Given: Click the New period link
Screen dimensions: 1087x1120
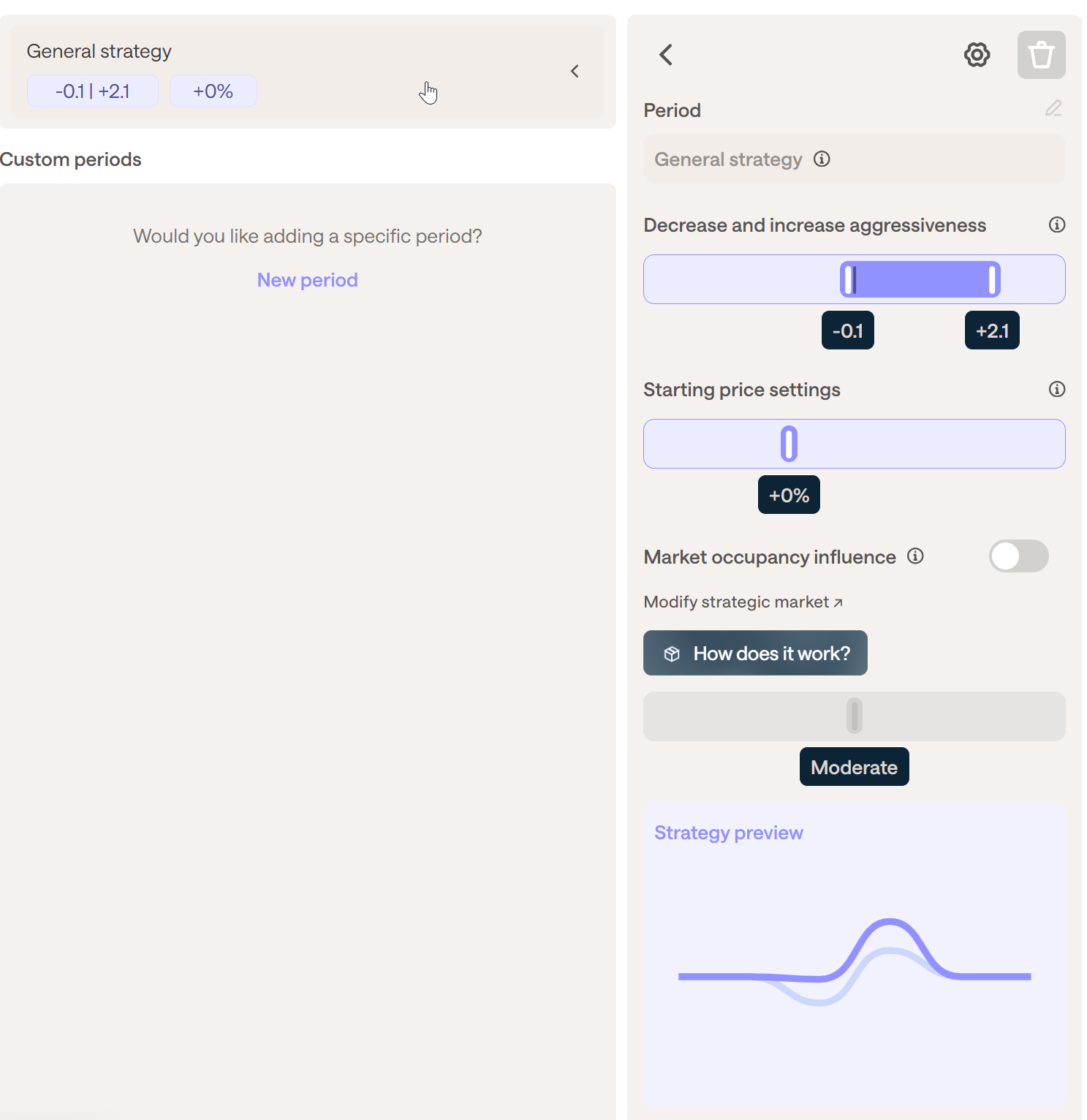Looking at the screenshot, I should 307,280.
